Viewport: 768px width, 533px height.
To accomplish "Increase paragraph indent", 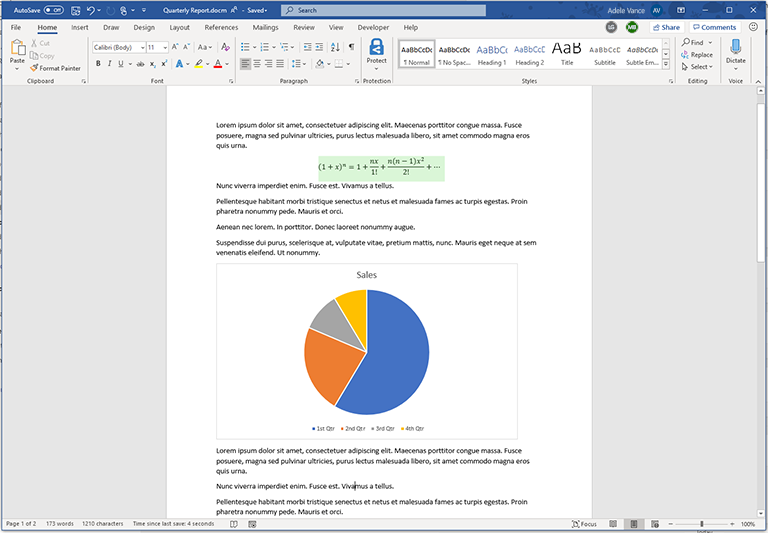I will (x=319, y=47).
